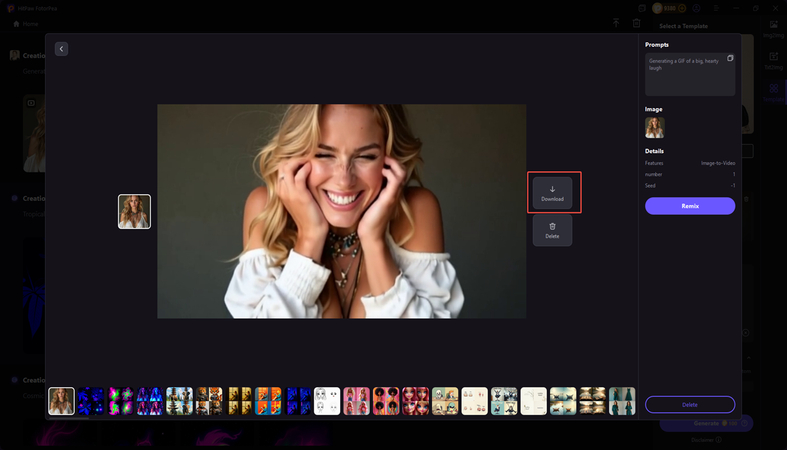
Task: Copy the prompt text with the copy icon
Action: (730, 58)
